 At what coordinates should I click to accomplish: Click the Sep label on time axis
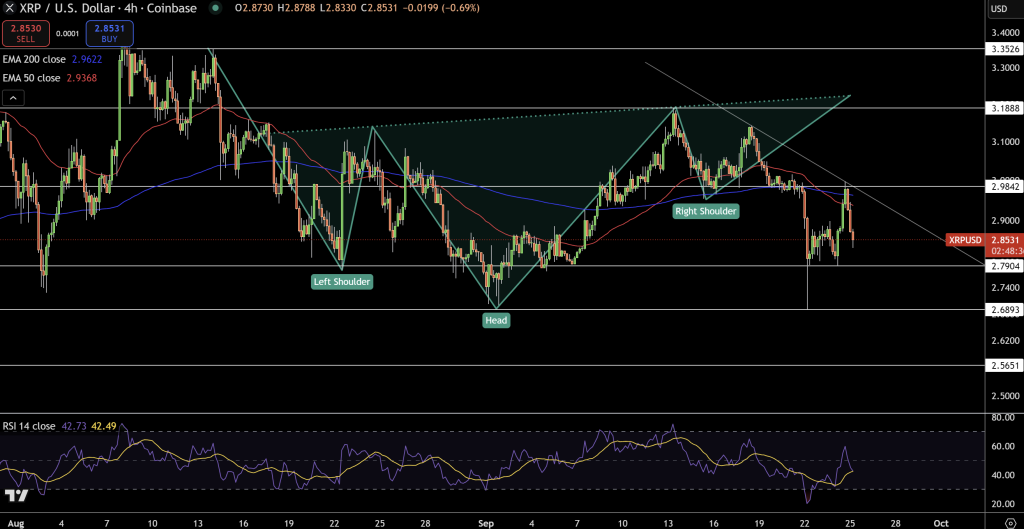tap(486, 523)
